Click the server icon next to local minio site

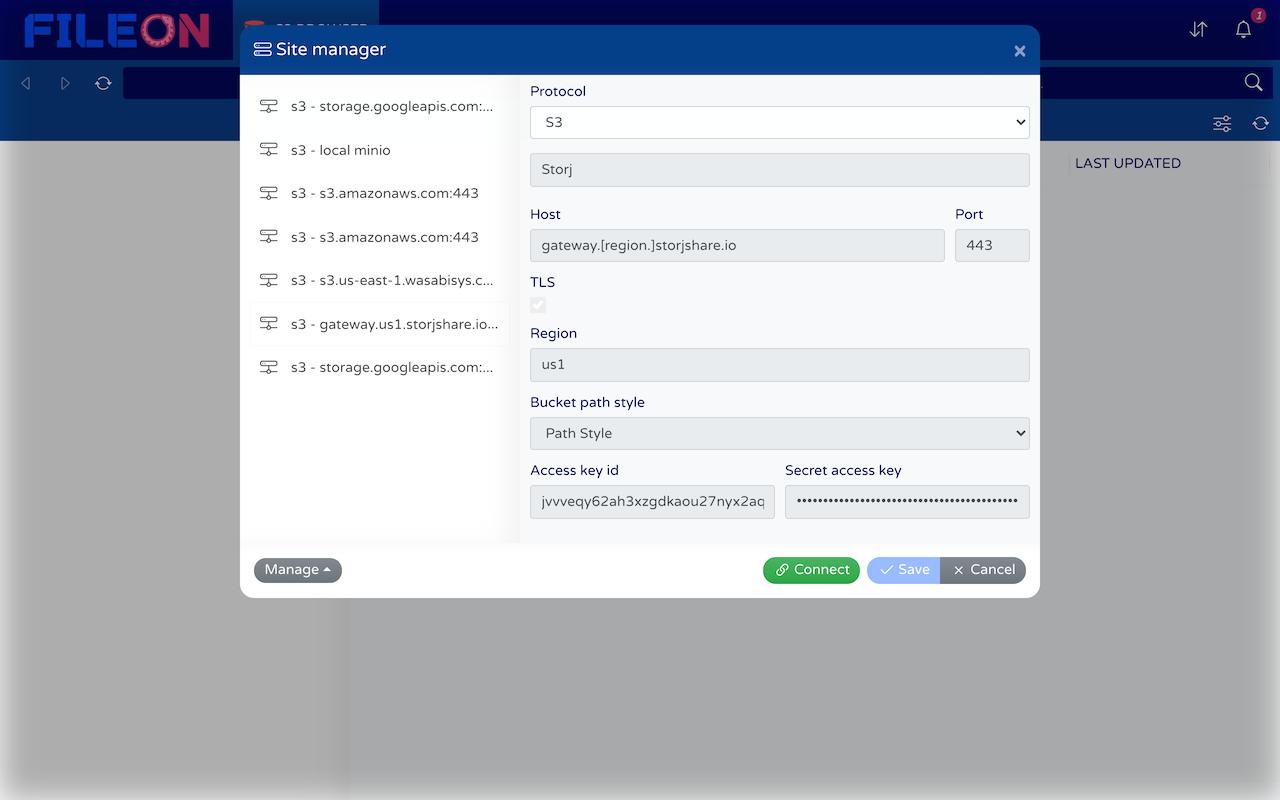click(268, 149)
